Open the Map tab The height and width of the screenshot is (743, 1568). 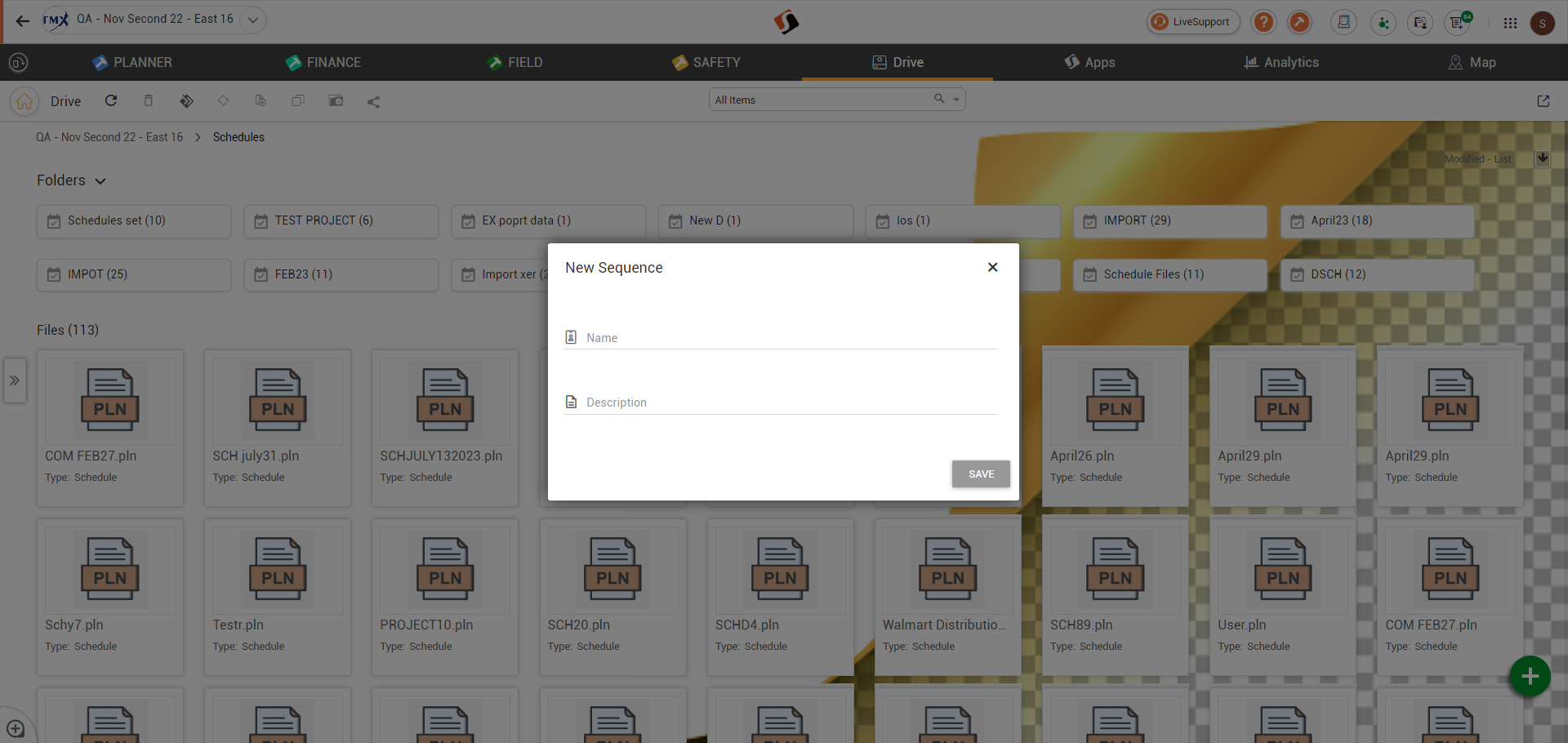point(1472,62)
